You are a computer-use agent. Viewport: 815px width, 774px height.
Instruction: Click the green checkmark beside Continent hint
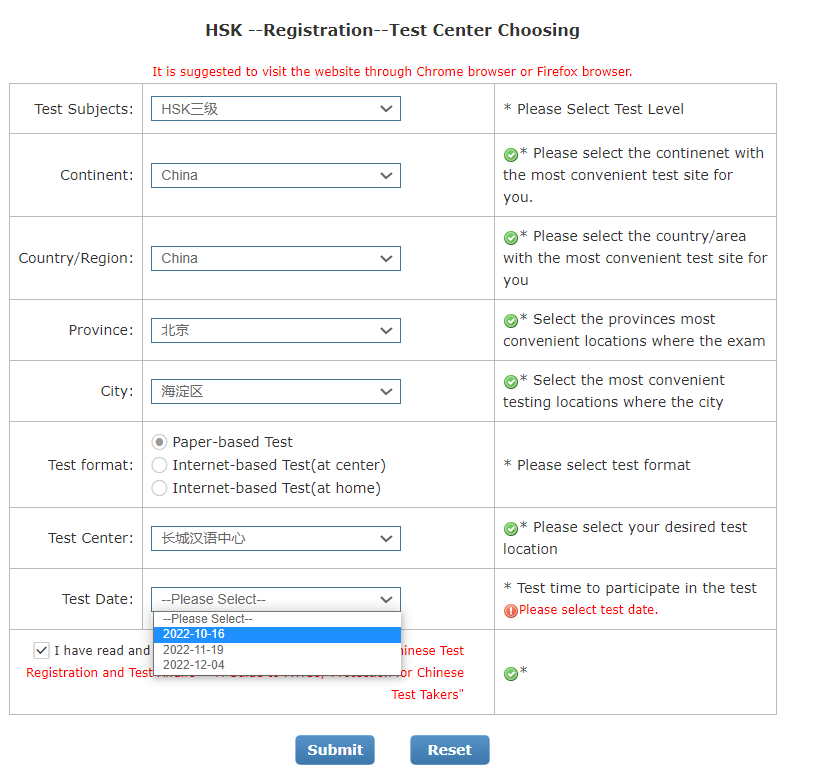(511, 154)
